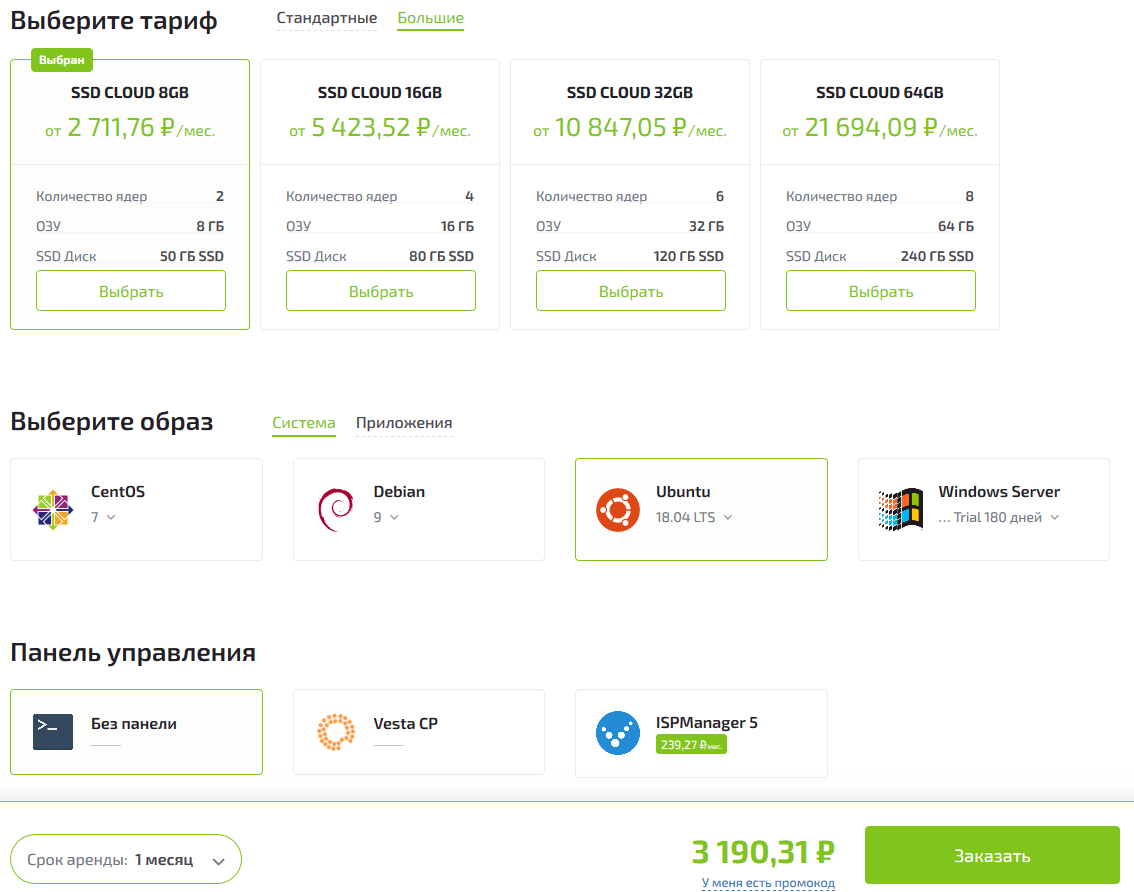Click "Выбрать" on the SSD CLOUD 16GB plan
The width and height of the screenshot is (1134, 892).
(x=380, y=290)
